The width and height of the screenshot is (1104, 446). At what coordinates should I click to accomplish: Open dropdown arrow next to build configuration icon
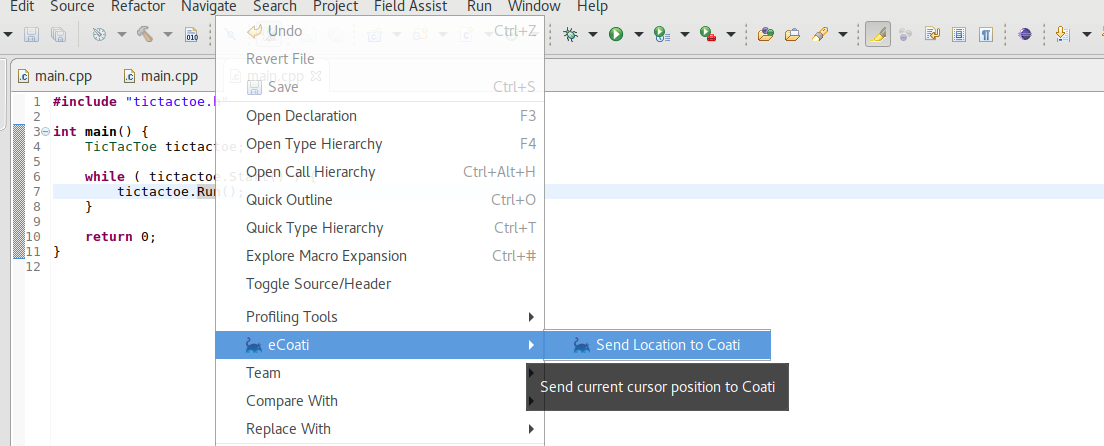pyautogui.click(x=121, y=34)
